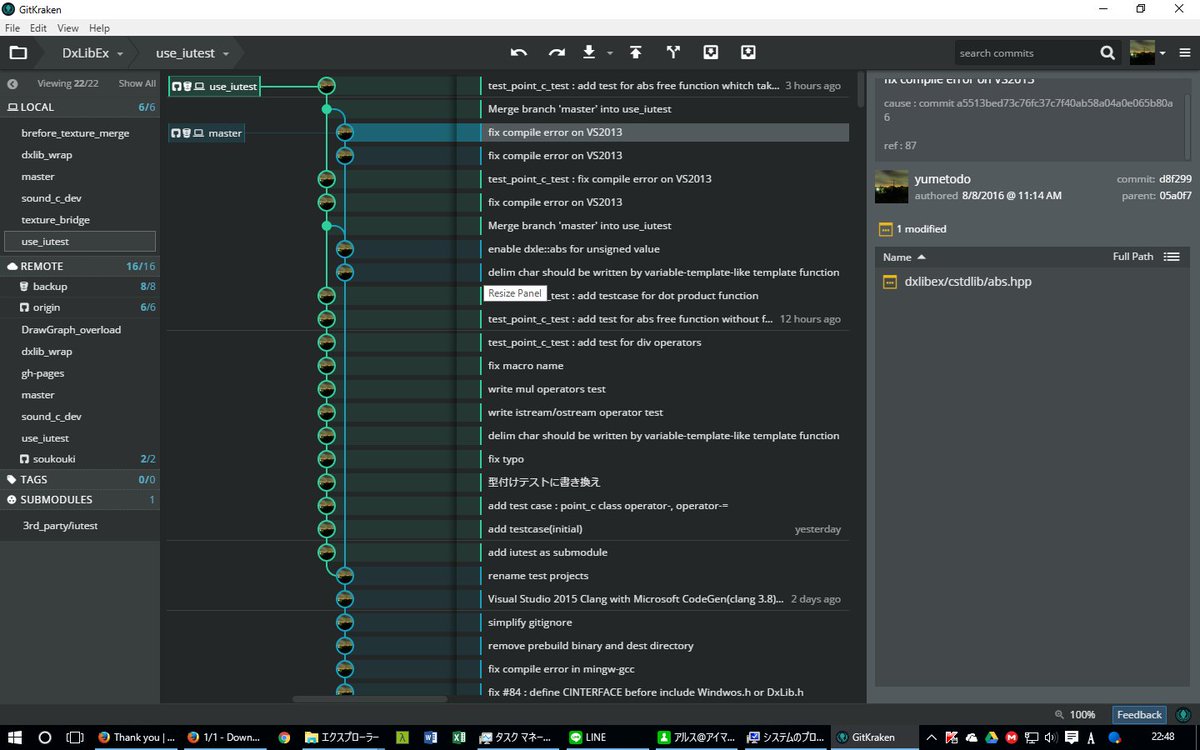Click the Pop stash icon
This screenshot has width=1200, height=750.
748,52
